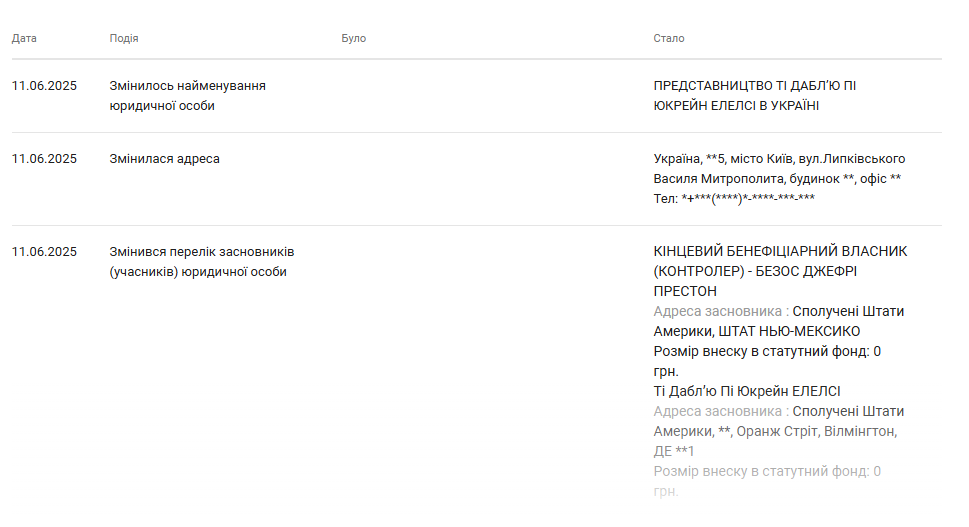Click the "КІНЦЕВИЙ БЕНЕФІЦІАРНИЙ ВЛАСНИК" entry

(780, 252)
